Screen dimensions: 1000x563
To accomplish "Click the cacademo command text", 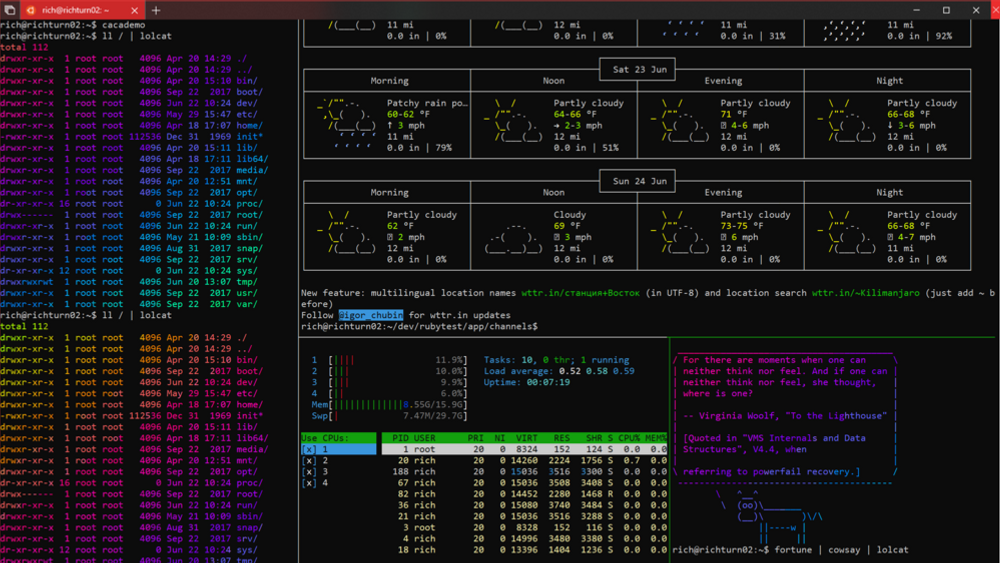I will point(124,25).
